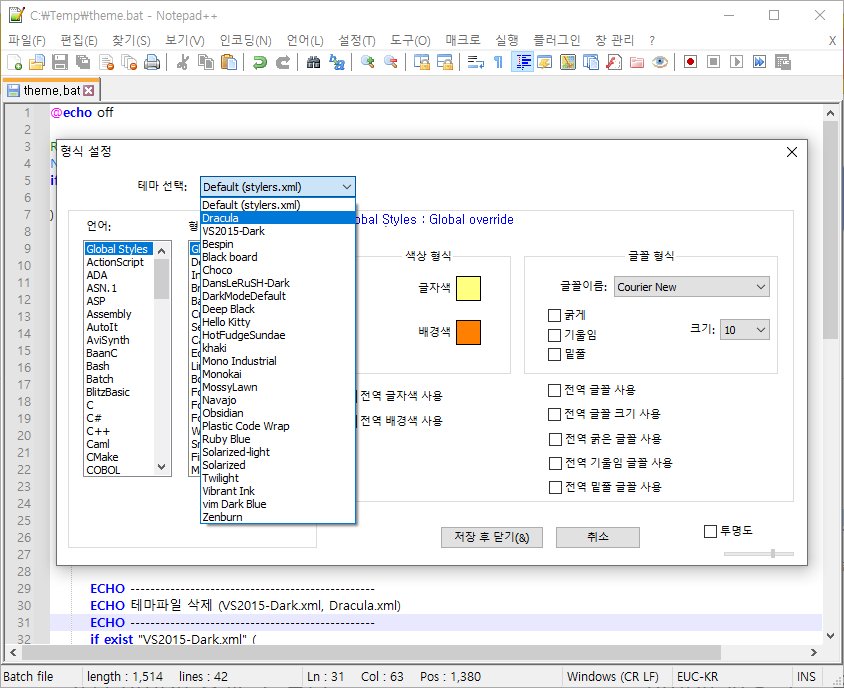Click the Open file folder icon
844x688 pixels.
coord(37,62)
